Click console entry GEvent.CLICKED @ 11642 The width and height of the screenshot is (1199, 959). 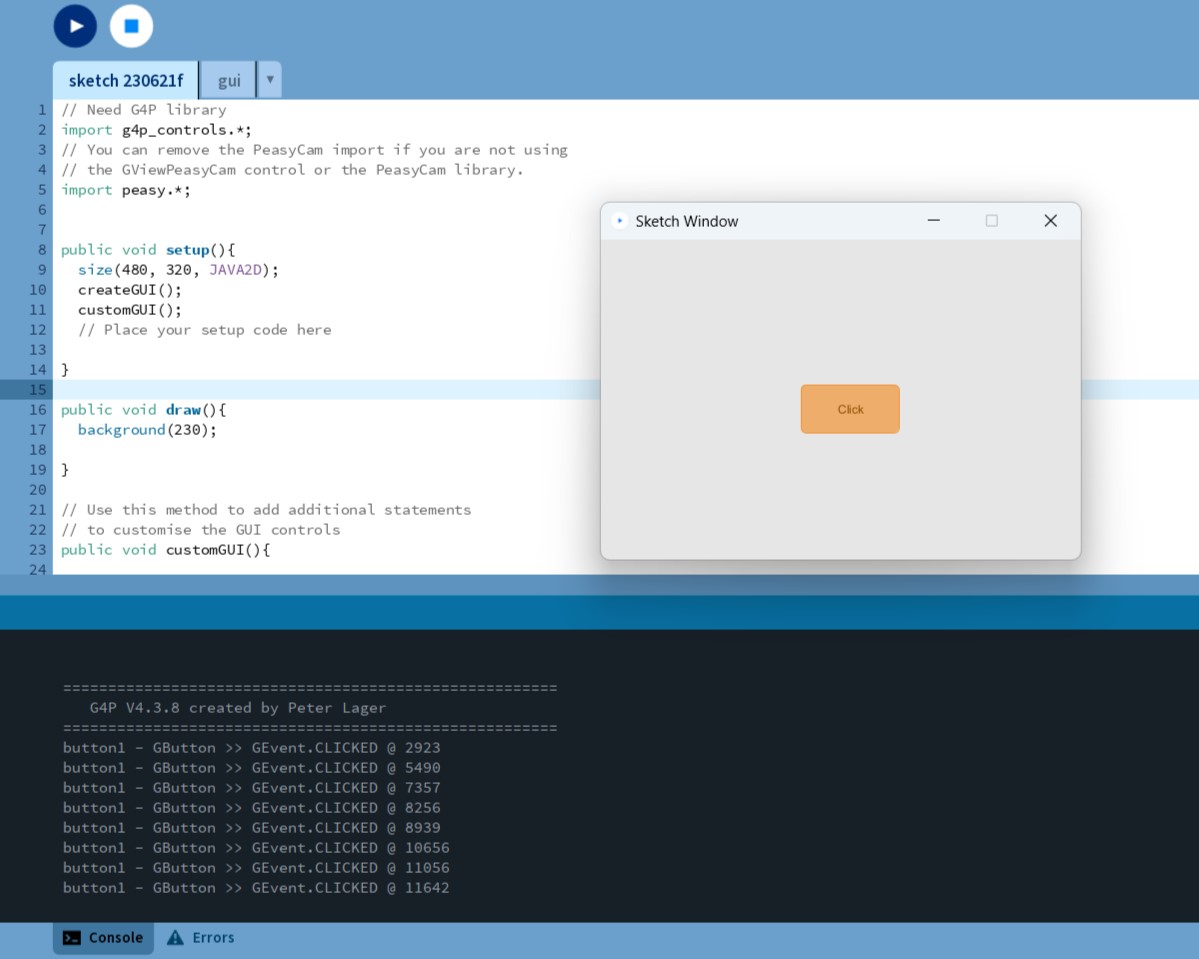256,888
